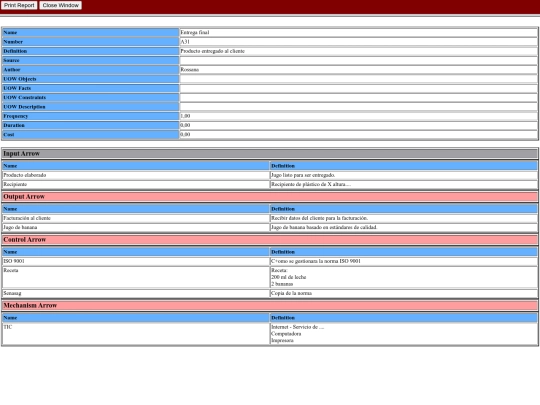
Task: Click the 'UOW Constraints' label
Action: (24, 97)
